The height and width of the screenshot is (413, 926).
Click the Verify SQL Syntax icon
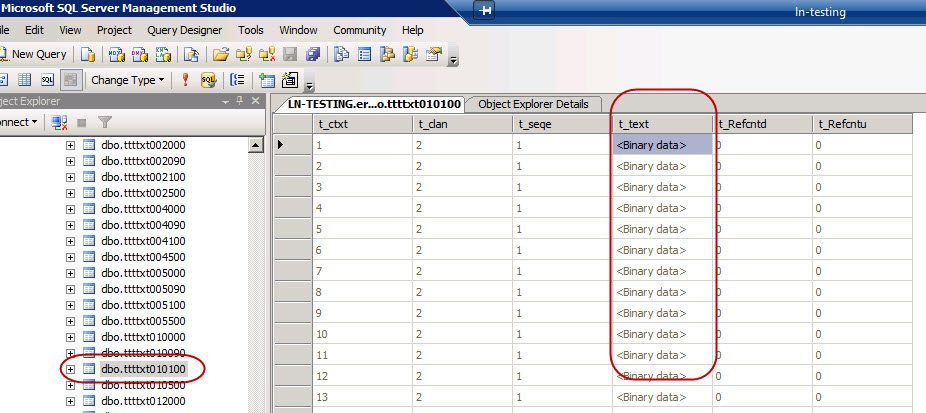click(208, 80)
